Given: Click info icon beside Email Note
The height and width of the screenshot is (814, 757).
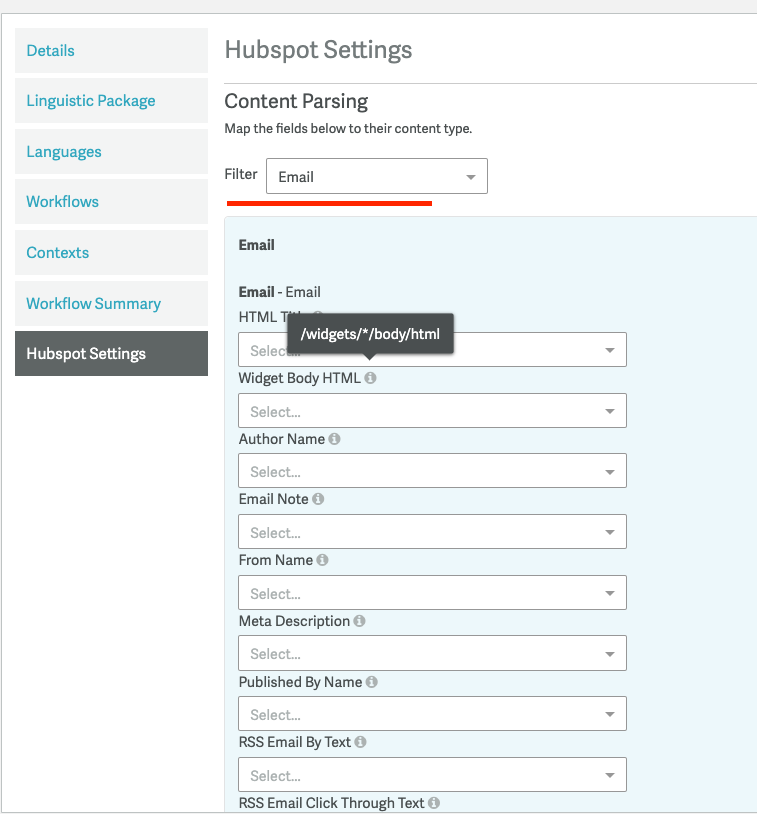Looking at the screenshot, I should (318, 499).
